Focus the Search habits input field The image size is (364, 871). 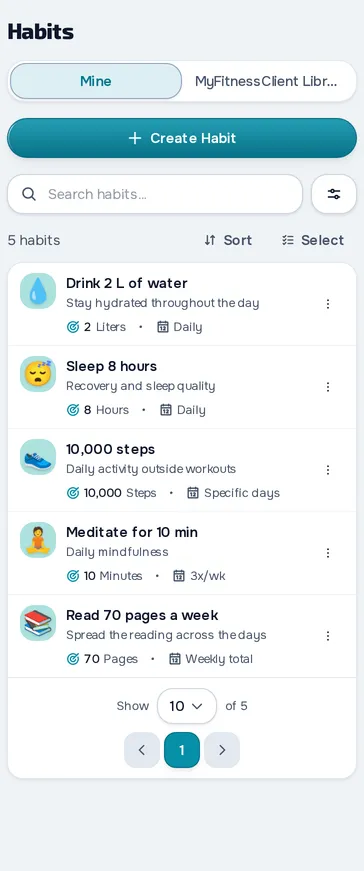[155, 194]
